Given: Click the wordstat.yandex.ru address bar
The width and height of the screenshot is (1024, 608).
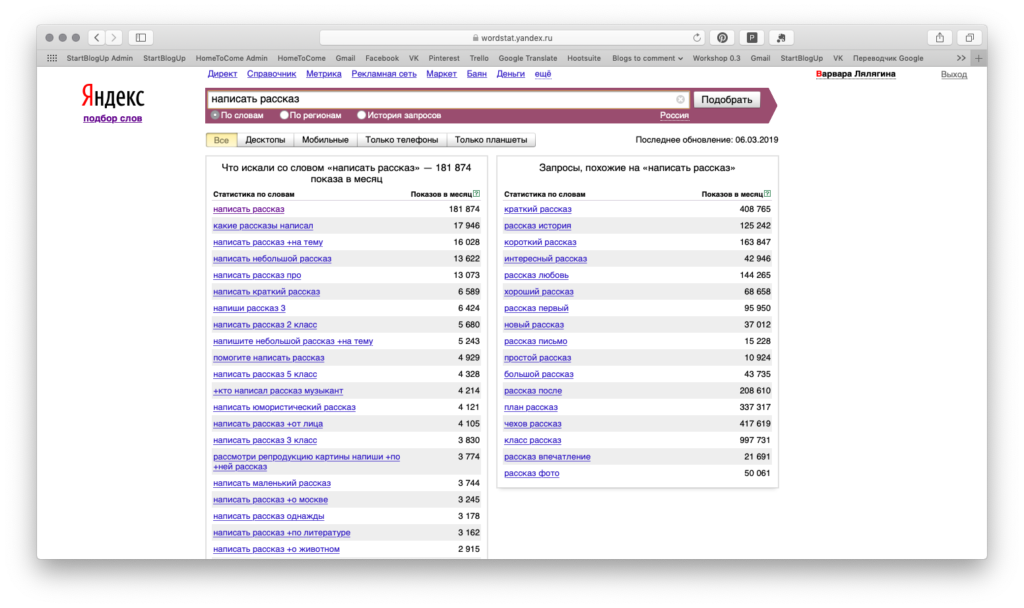Looking at the screenshot, I should [x=512, y=38].
